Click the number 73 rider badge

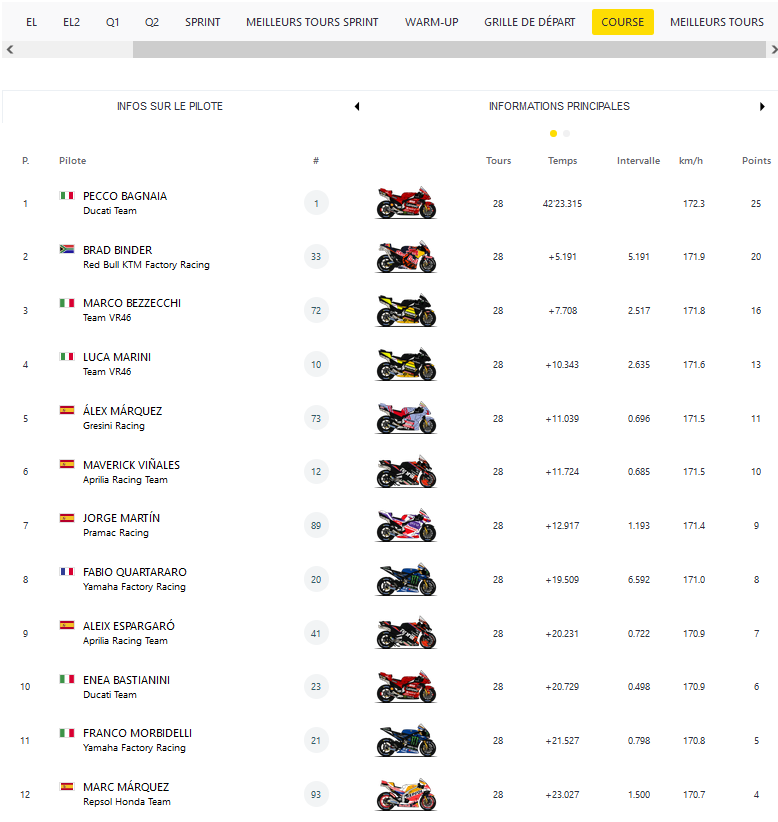tap(316, 418)
